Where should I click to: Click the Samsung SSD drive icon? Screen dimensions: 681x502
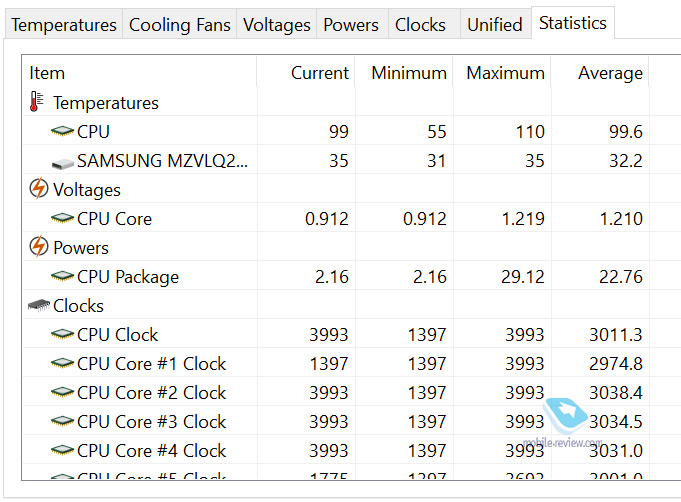coord(62,160)
